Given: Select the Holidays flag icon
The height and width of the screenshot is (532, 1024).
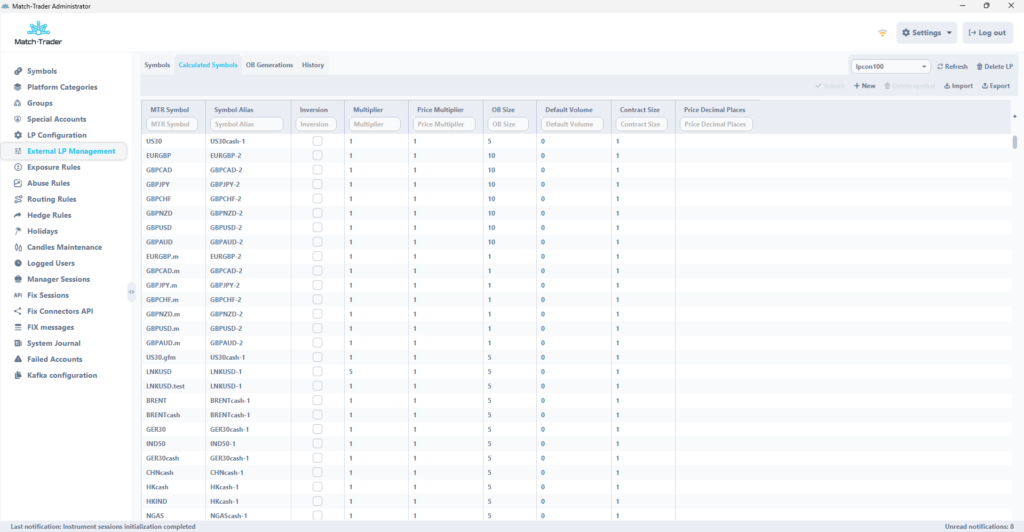Looking at the screenshot, I should coord(17,231).
